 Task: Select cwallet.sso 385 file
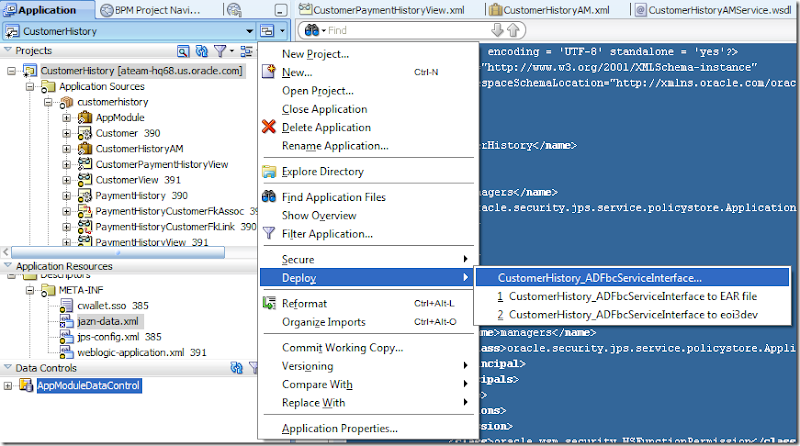coord(113,306)
